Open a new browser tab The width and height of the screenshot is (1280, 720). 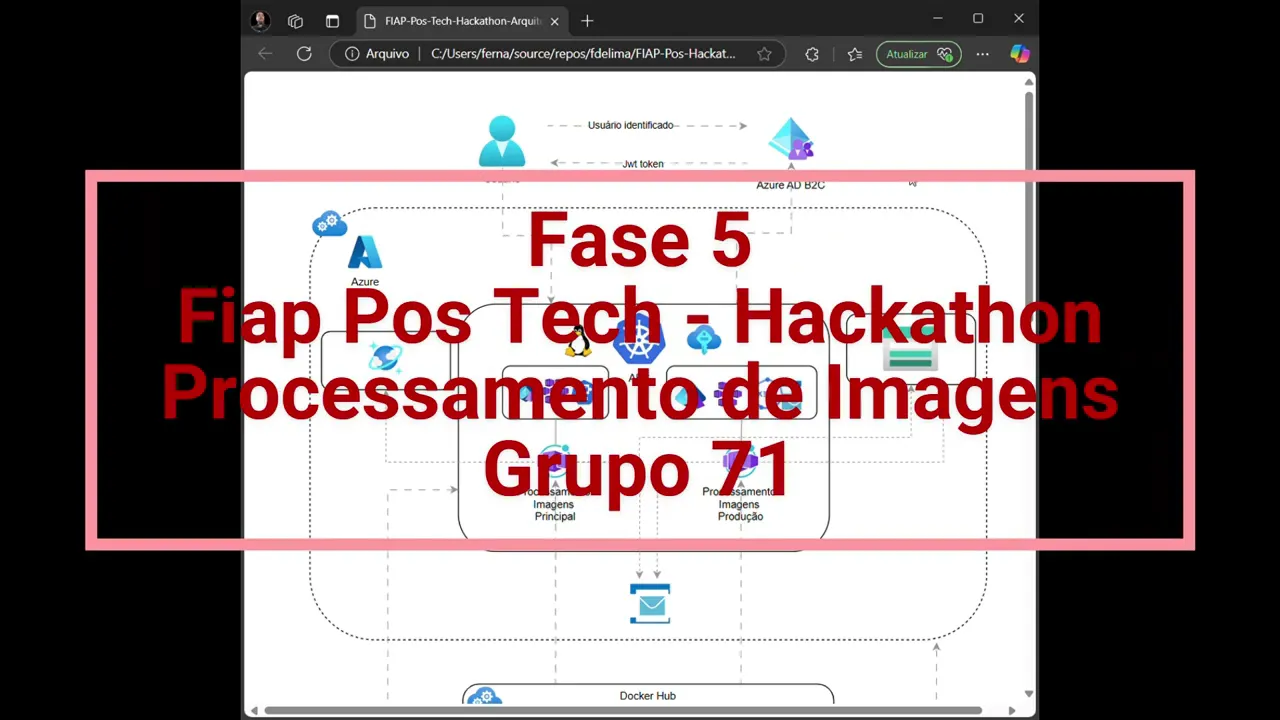point(587,20)
